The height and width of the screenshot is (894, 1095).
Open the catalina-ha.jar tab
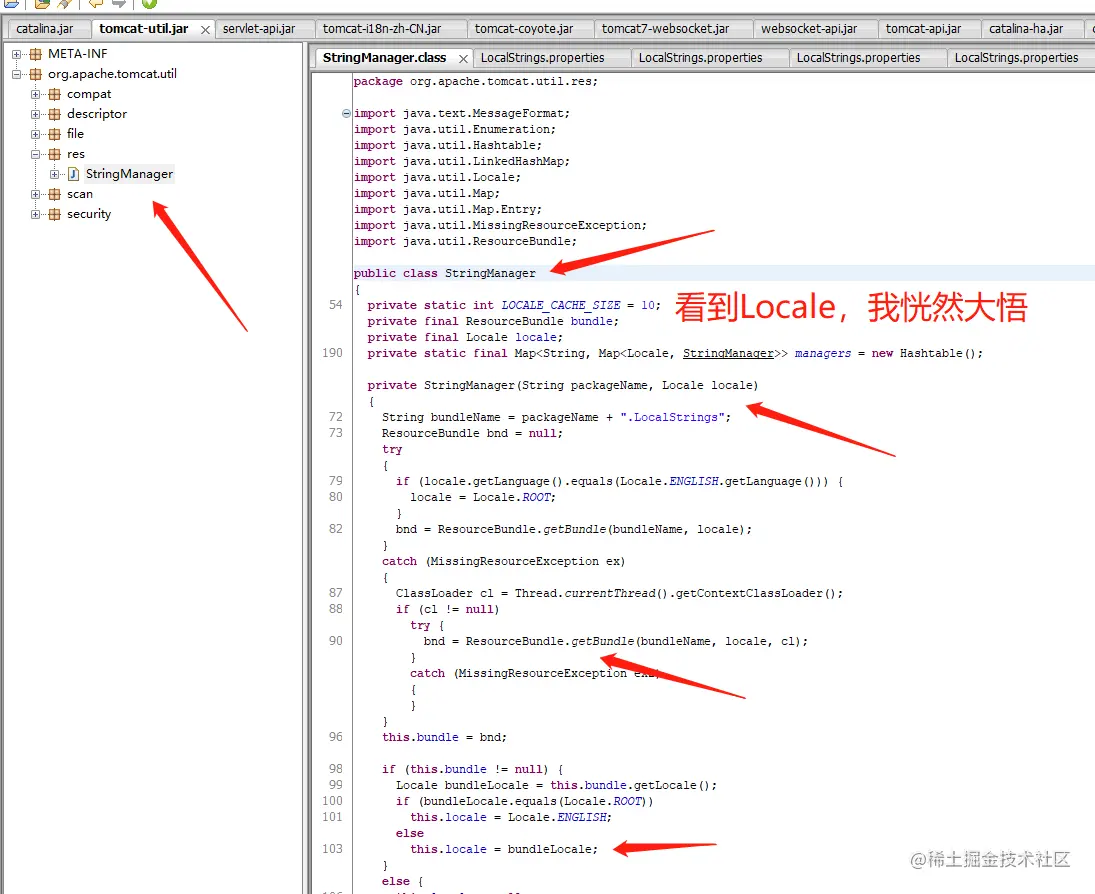pyautogui.click(x=1026, y=29)
